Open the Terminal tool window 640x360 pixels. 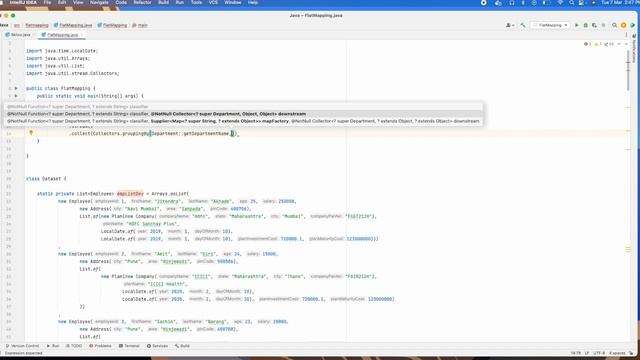pos(129,346)
